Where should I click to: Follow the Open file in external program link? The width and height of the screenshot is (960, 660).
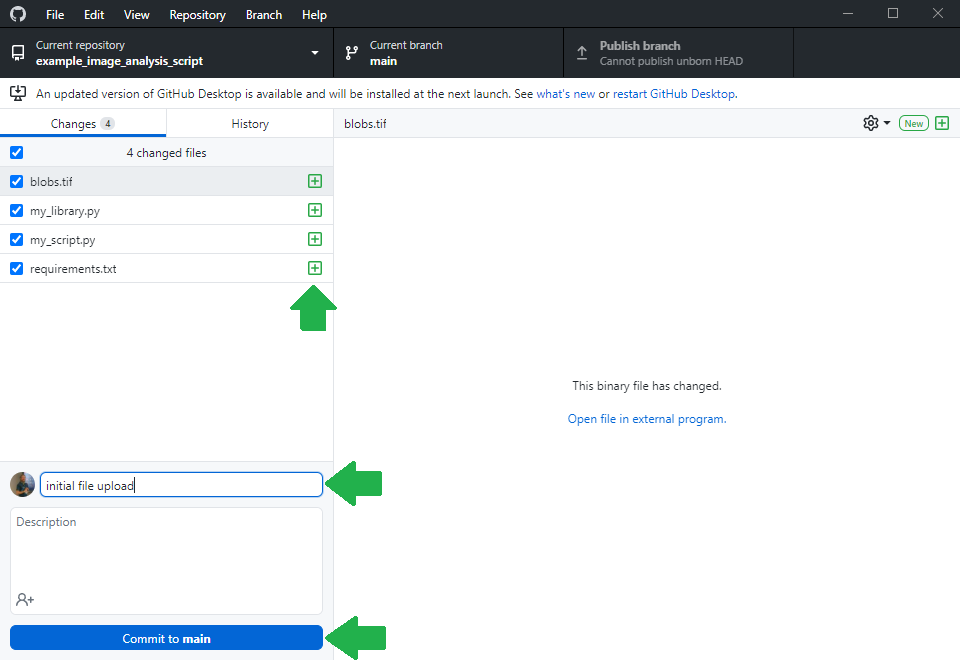click(x=647, y=419)
